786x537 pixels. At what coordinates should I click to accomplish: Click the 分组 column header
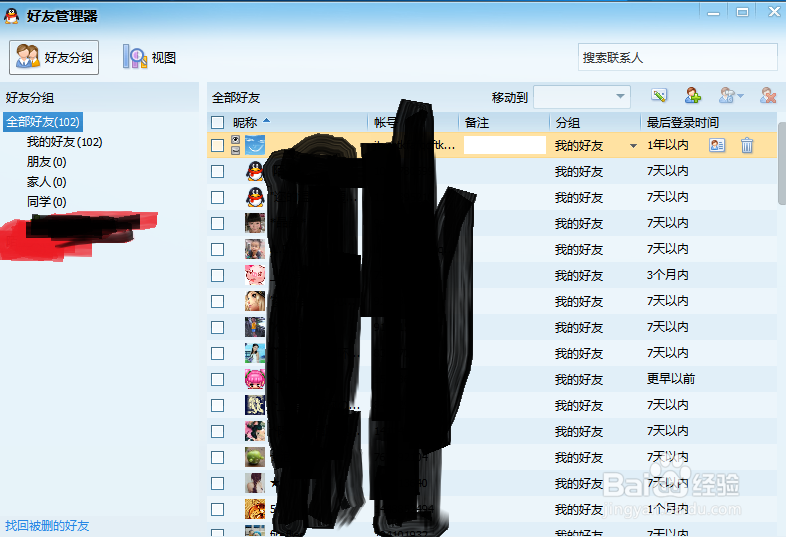point(568,122)
